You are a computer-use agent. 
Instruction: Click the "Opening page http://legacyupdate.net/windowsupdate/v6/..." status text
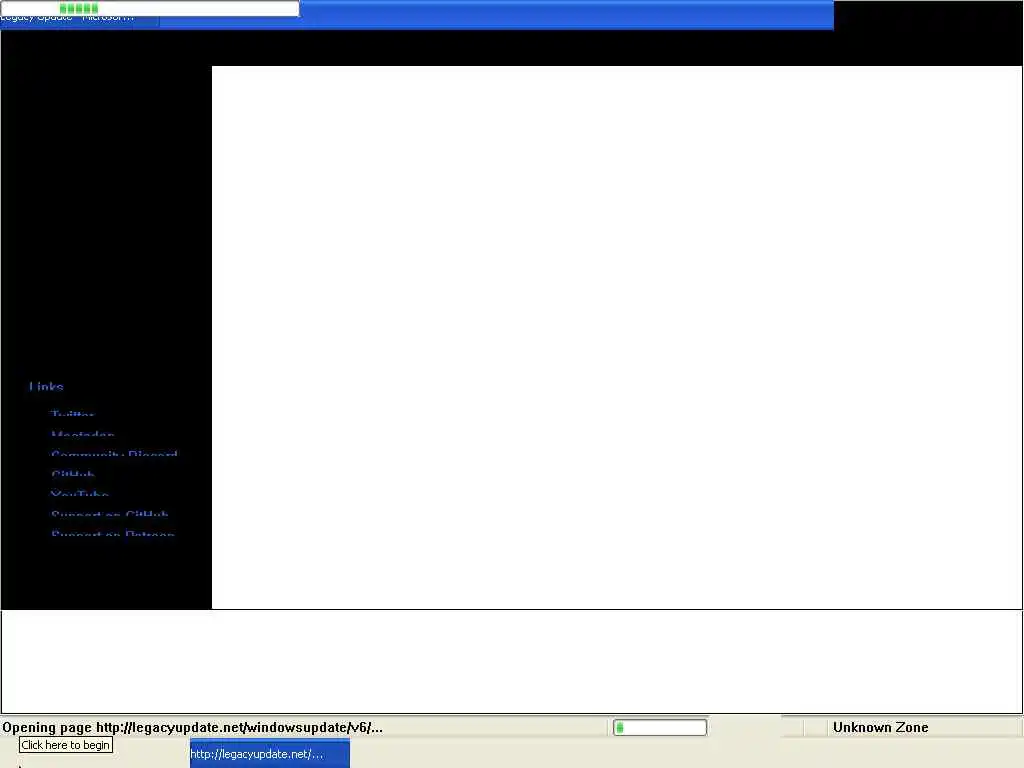(x=193, y=727)
